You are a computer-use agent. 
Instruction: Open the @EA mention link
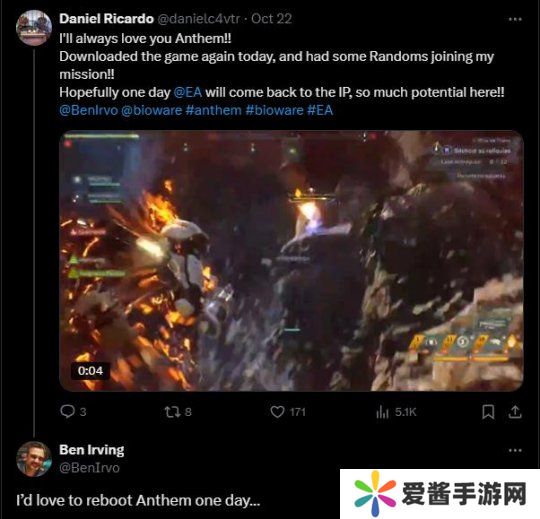point(188,92)
